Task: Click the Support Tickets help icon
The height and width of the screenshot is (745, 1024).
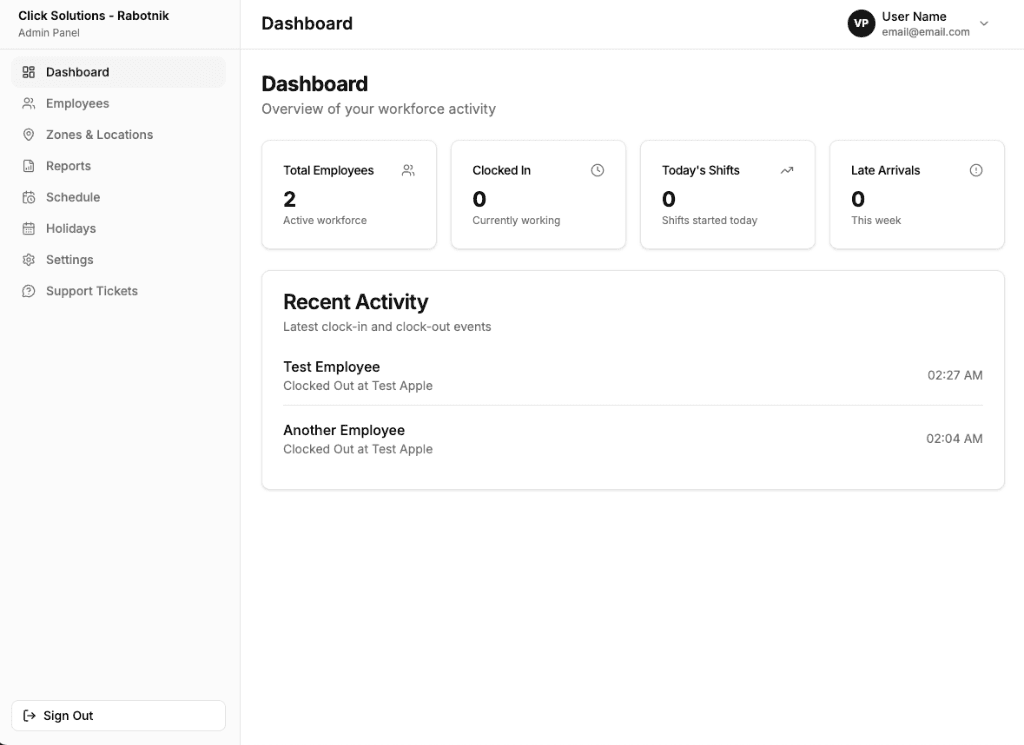Action: (x=27, y=291)
